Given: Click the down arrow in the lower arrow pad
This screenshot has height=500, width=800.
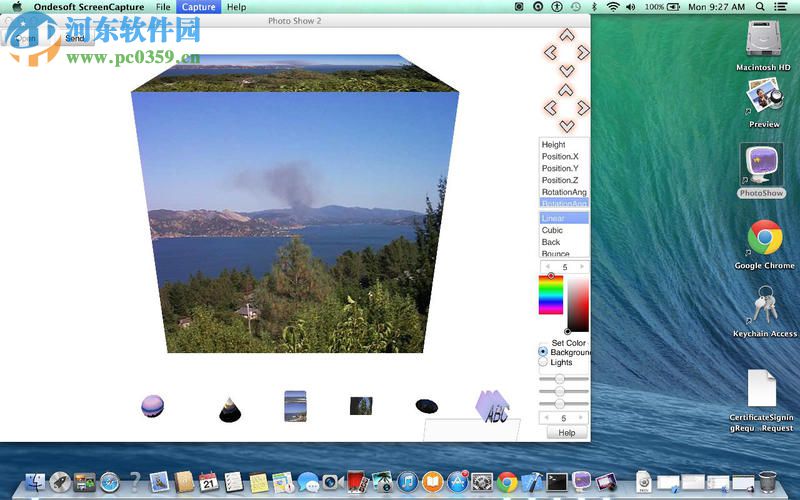Looking at the screenshot, I should 567,126.
